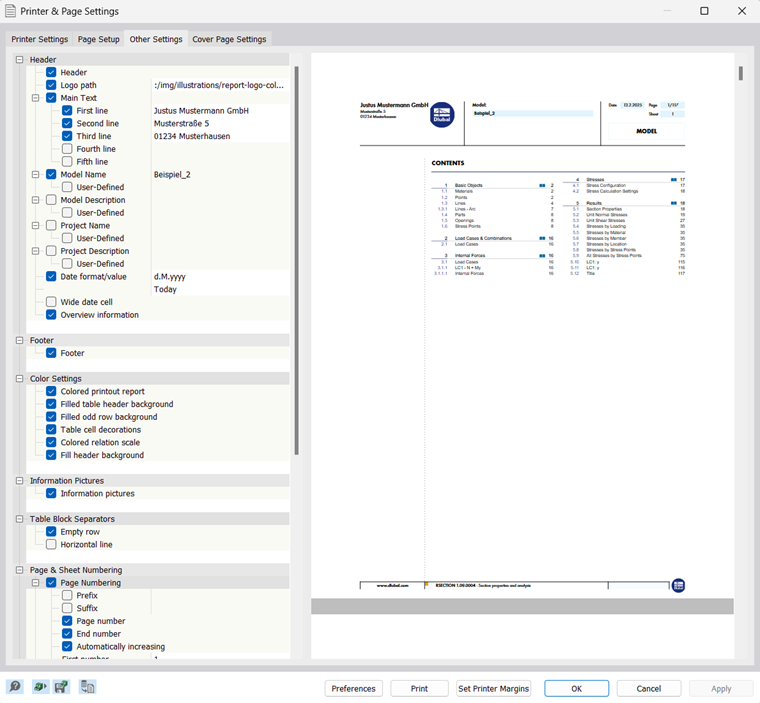Collapse the Main Text tree node
This screenshot has width=760, height=703.
coord(35,98)
